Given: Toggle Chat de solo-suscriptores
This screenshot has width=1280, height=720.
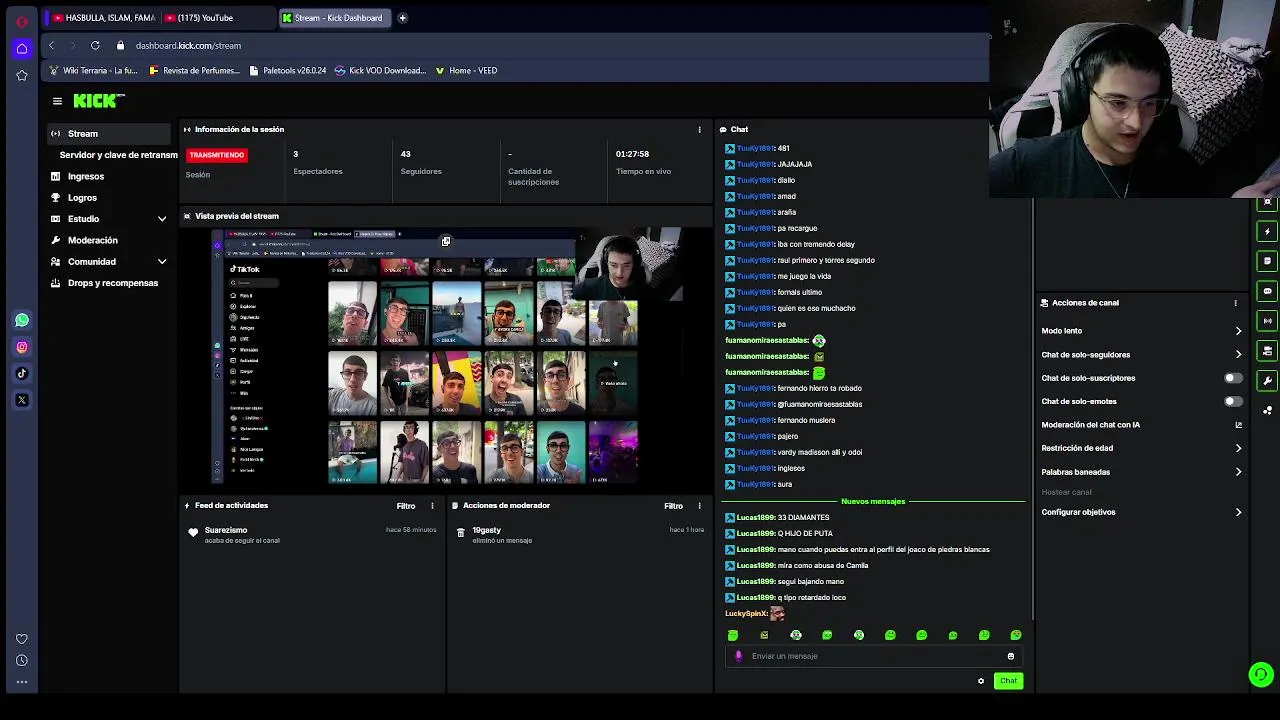Looking at the screenshot, I should pos(1233,378).
